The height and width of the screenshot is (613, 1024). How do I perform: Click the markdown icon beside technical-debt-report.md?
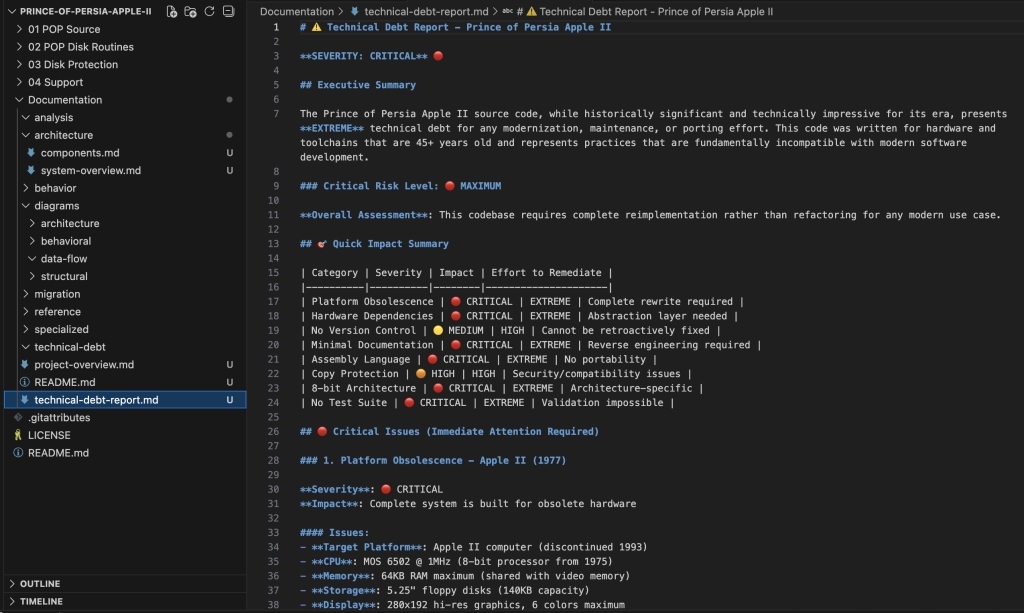click(x=25, y=399)
